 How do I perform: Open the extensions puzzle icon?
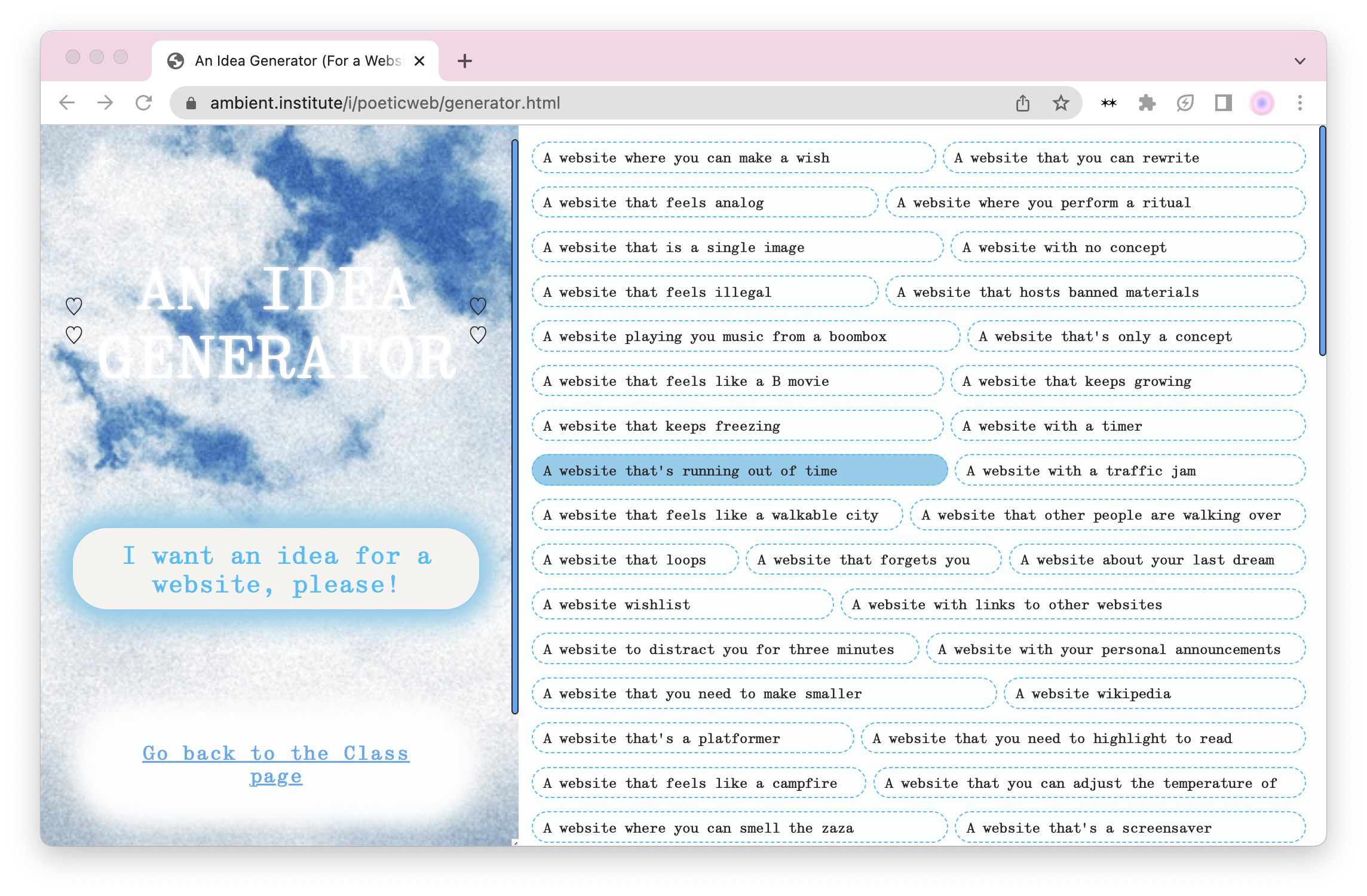1147,103
